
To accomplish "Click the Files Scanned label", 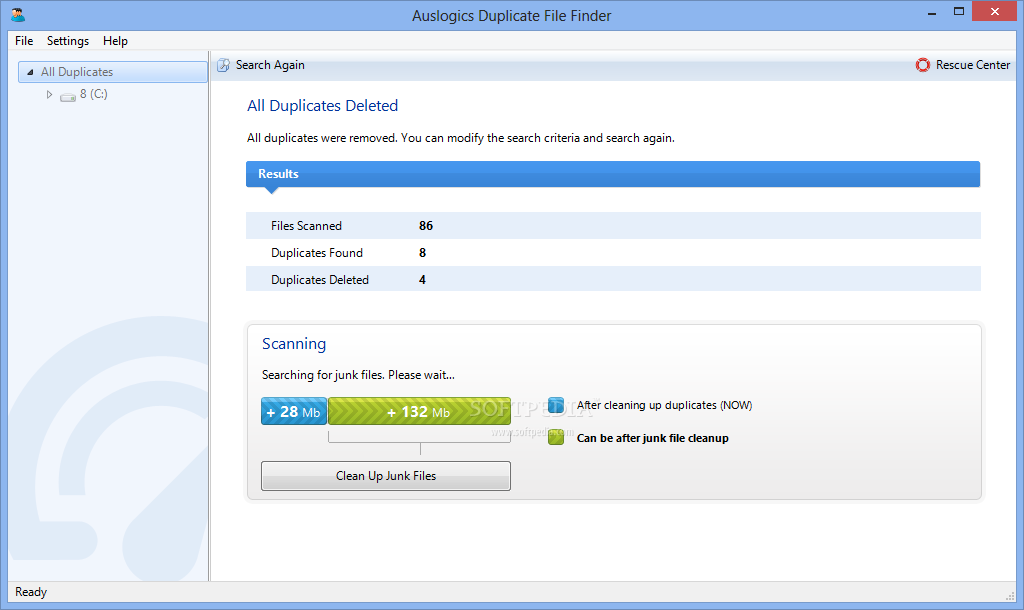I will (306, 225).
